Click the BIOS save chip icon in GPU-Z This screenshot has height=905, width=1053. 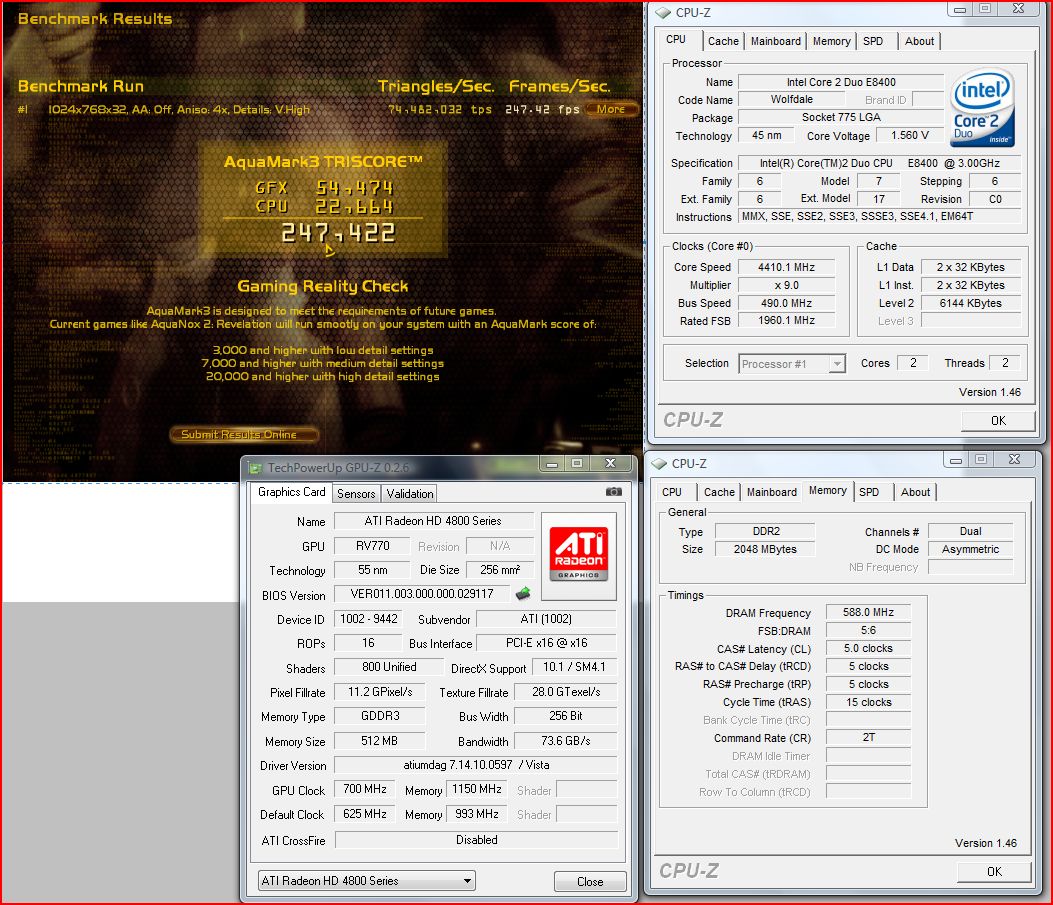[x=523, y=593]
